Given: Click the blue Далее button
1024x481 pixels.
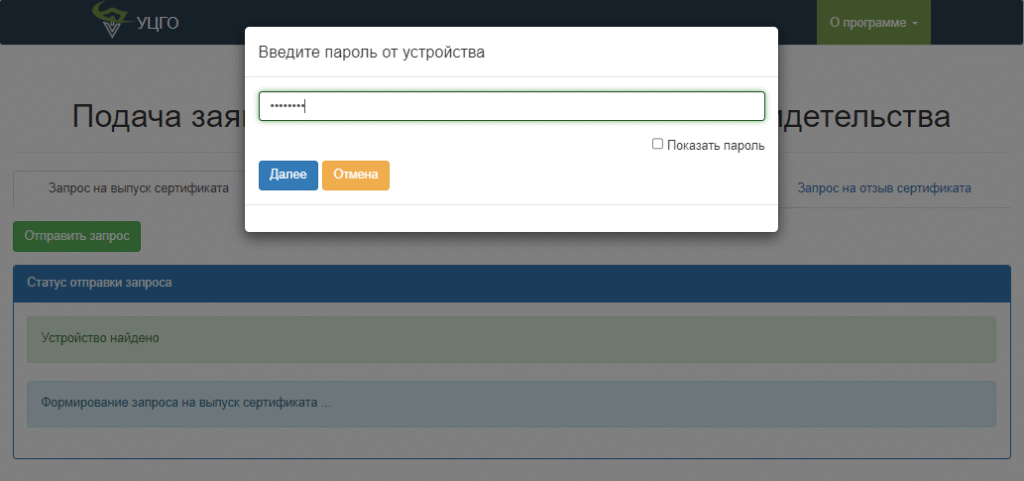Looking at the screenshot, I should coord(288,175).
